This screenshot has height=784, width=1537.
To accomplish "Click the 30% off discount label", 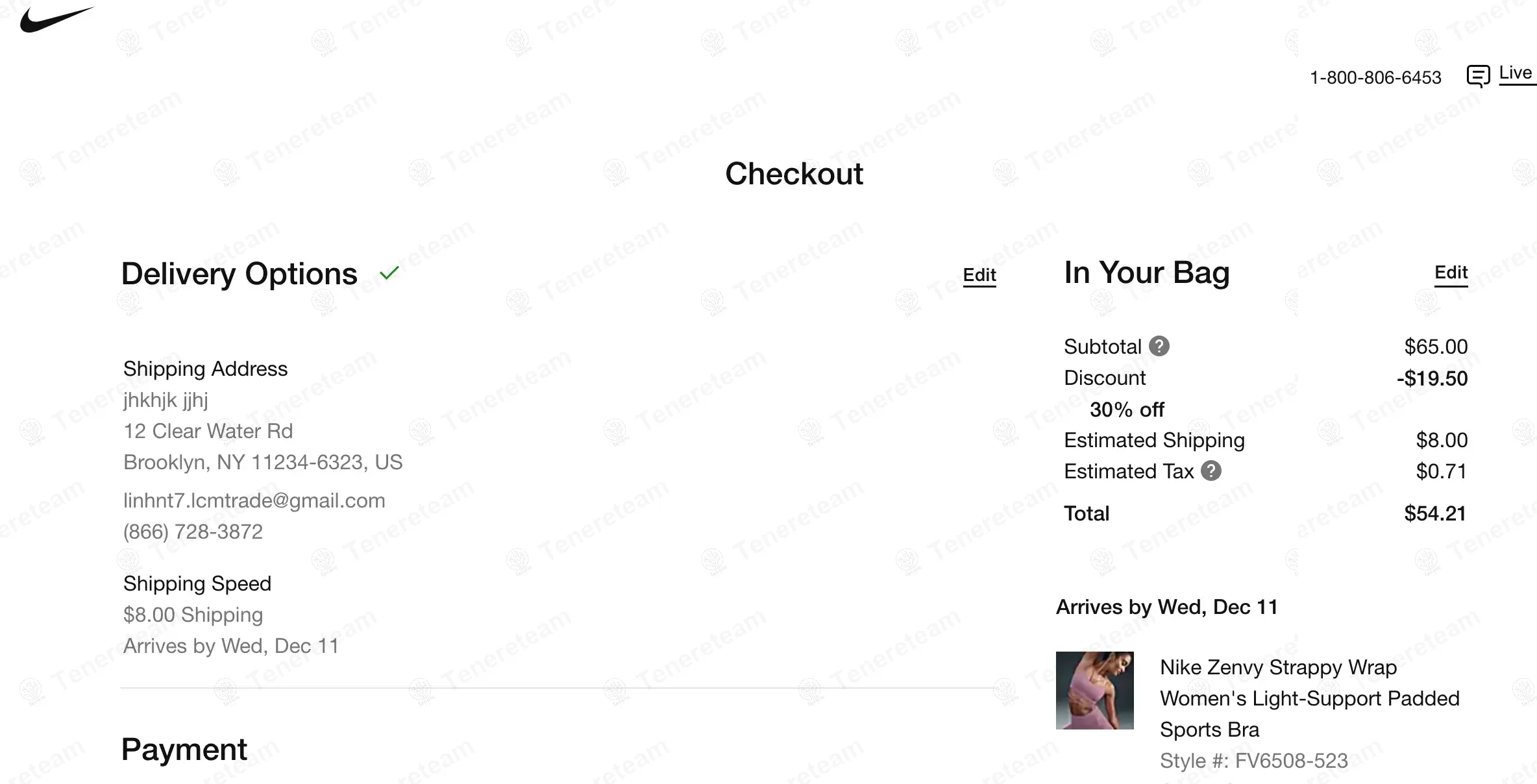I will 1126,410.
